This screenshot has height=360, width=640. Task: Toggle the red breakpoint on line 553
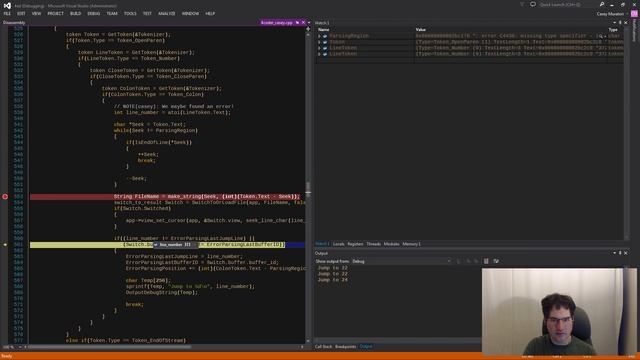coord(5,197)
